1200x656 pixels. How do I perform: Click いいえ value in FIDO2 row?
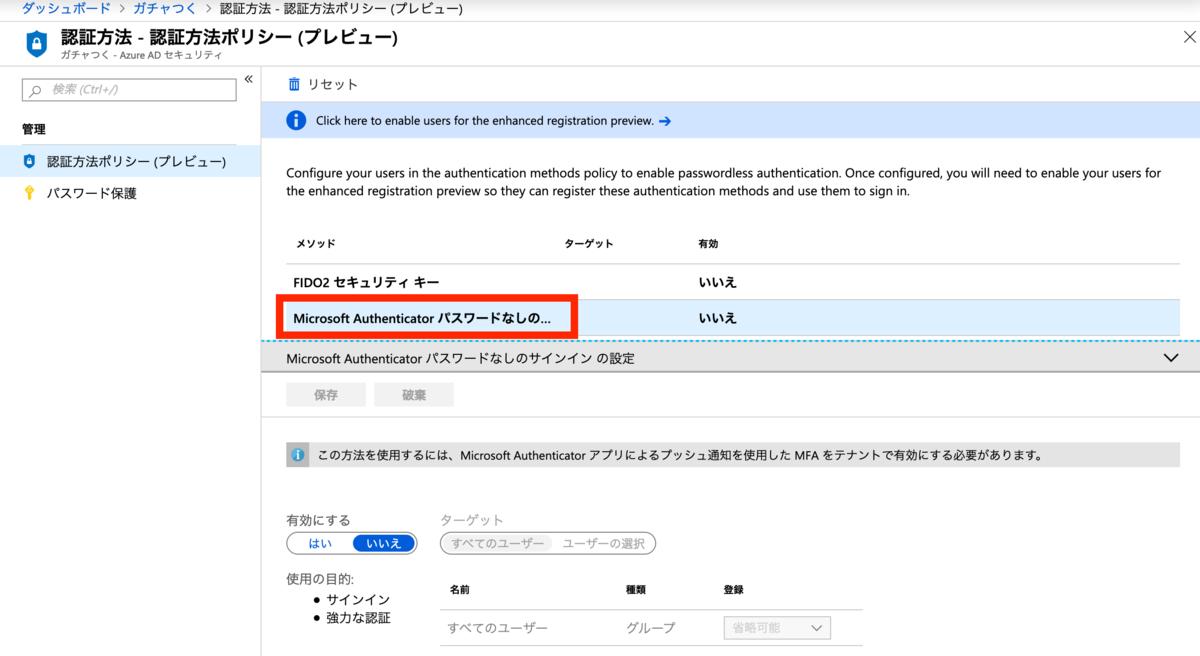coord(718,283)
